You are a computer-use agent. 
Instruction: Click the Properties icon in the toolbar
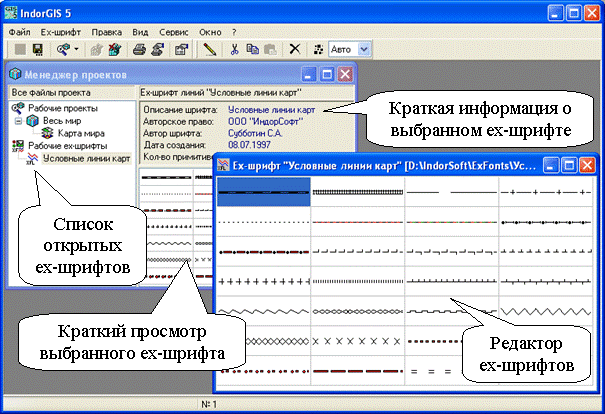[x=182, y=48]
